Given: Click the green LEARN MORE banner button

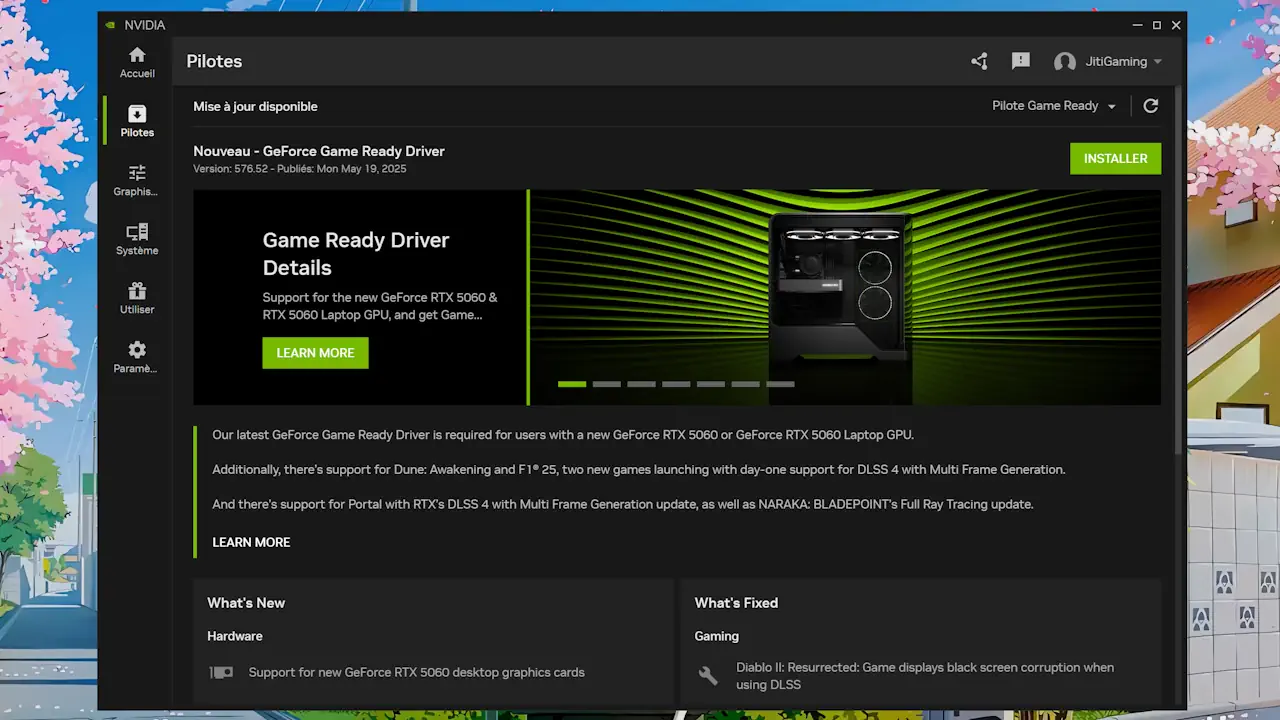Looking at the screenshot, I should point(315,353).
